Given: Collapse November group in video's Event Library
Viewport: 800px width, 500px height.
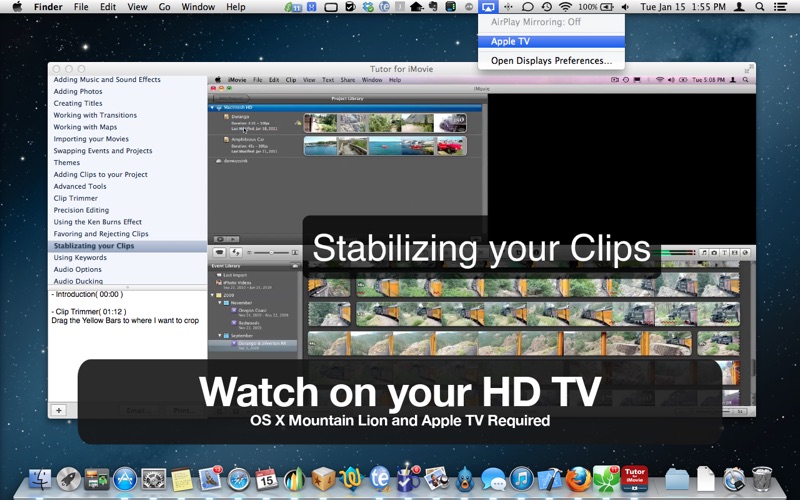Looking at the screenshot, I should point(220,303).
